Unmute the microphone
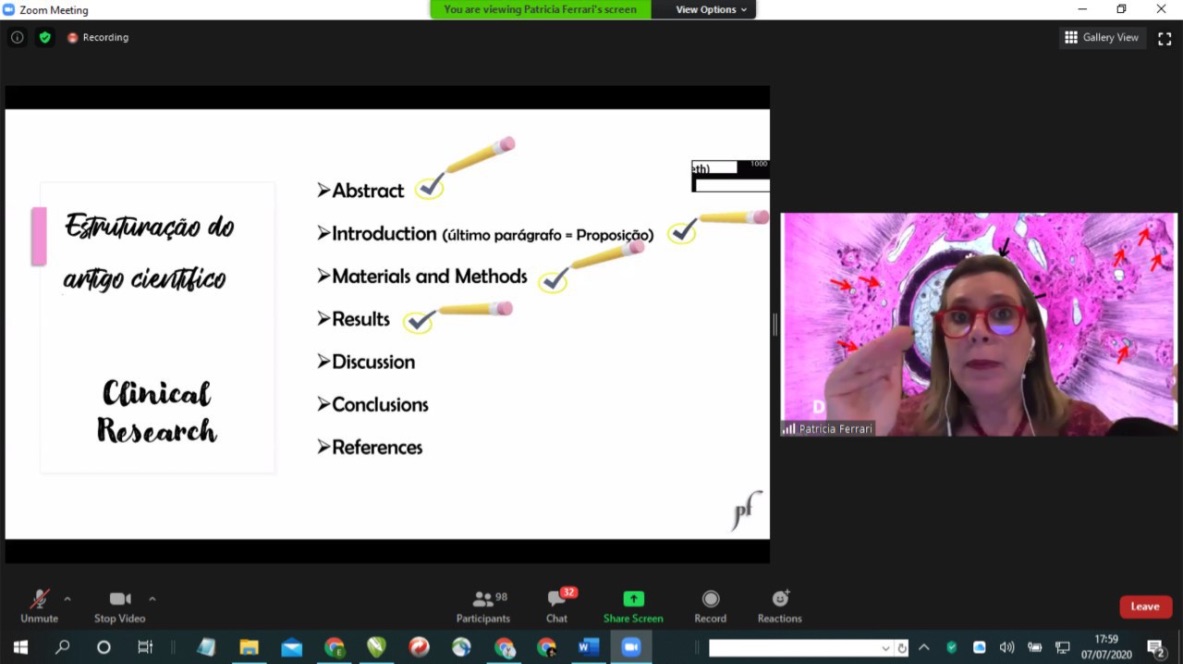The image size is (1183, 664). pos(39,605)
